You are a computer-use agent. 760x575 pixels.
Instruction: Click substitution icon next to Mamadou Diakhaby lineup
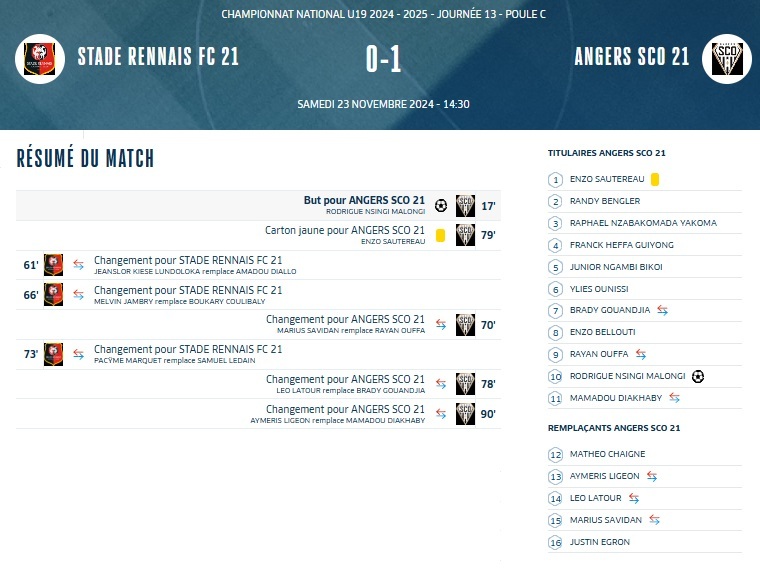pyautogui.click(x=674, y=398)
